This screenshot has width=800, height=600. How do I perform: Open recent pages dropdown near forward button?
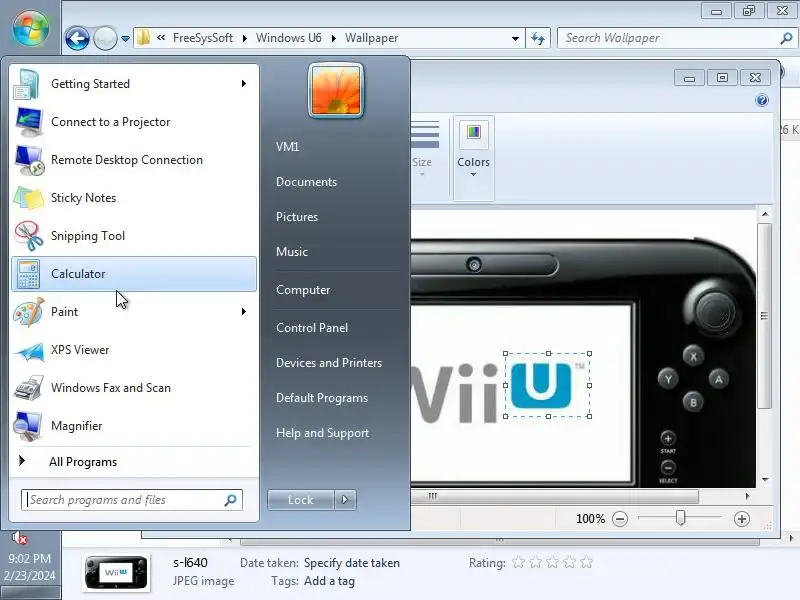tap(125, 39)
